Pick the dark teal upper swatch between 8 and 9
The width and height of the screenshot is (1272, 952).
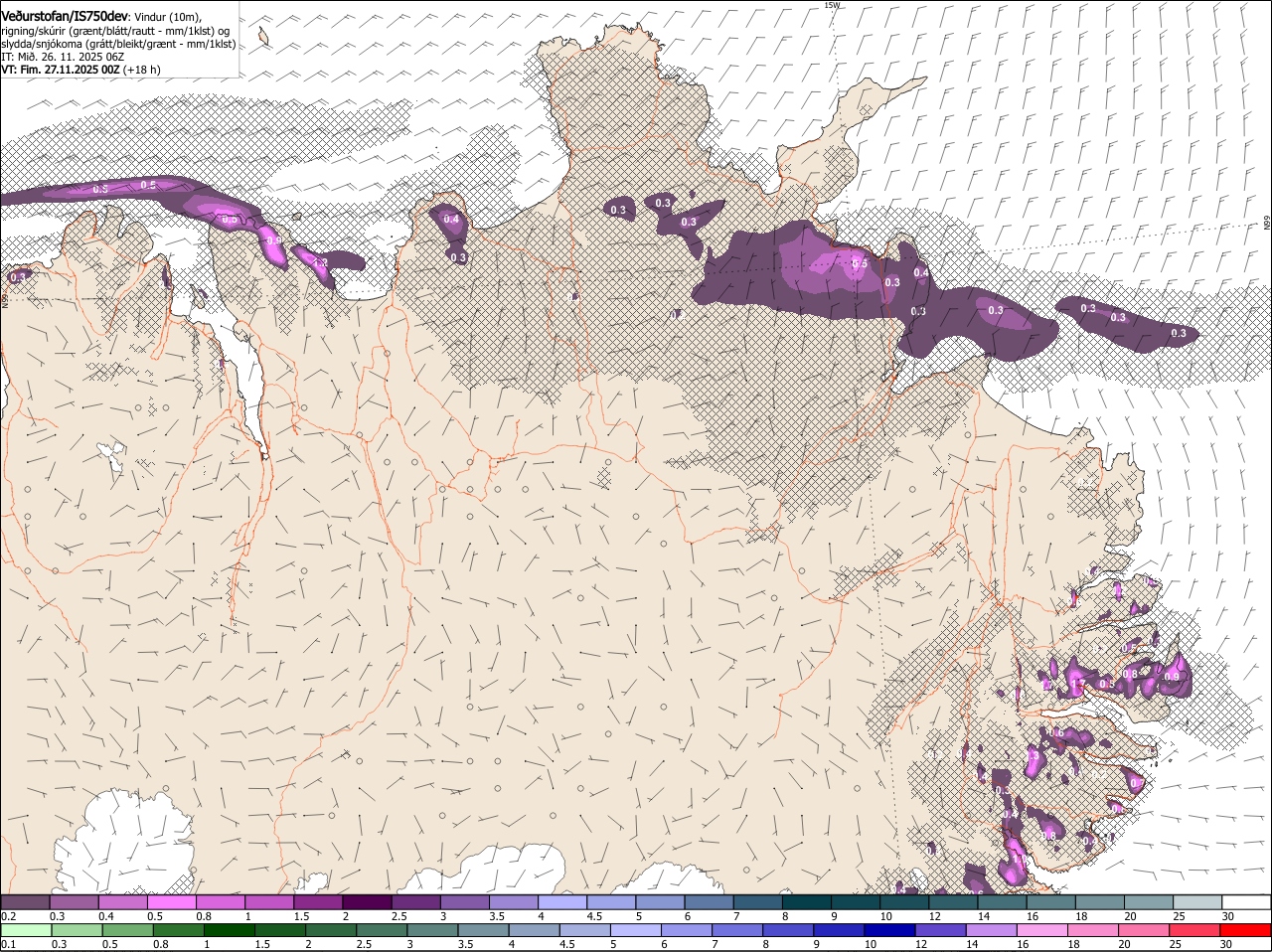click(807, 901)
